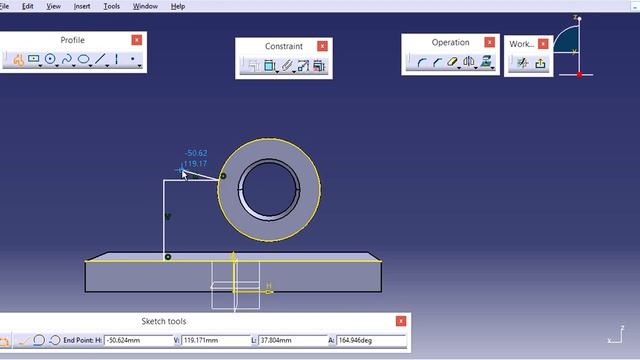Click the compass at top right
The width and height of the screenshot is (640, 360).
[573, 46]
